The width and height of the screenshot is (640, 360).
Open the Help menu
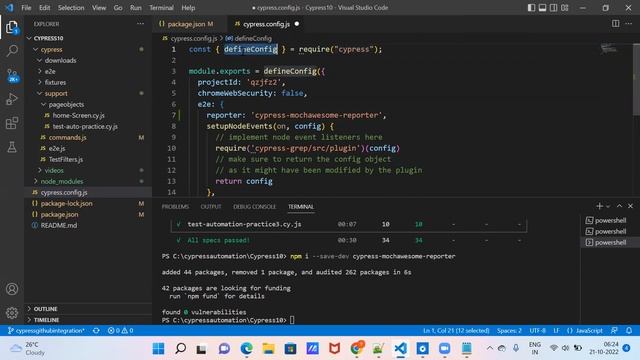click(x=188, y=8)
